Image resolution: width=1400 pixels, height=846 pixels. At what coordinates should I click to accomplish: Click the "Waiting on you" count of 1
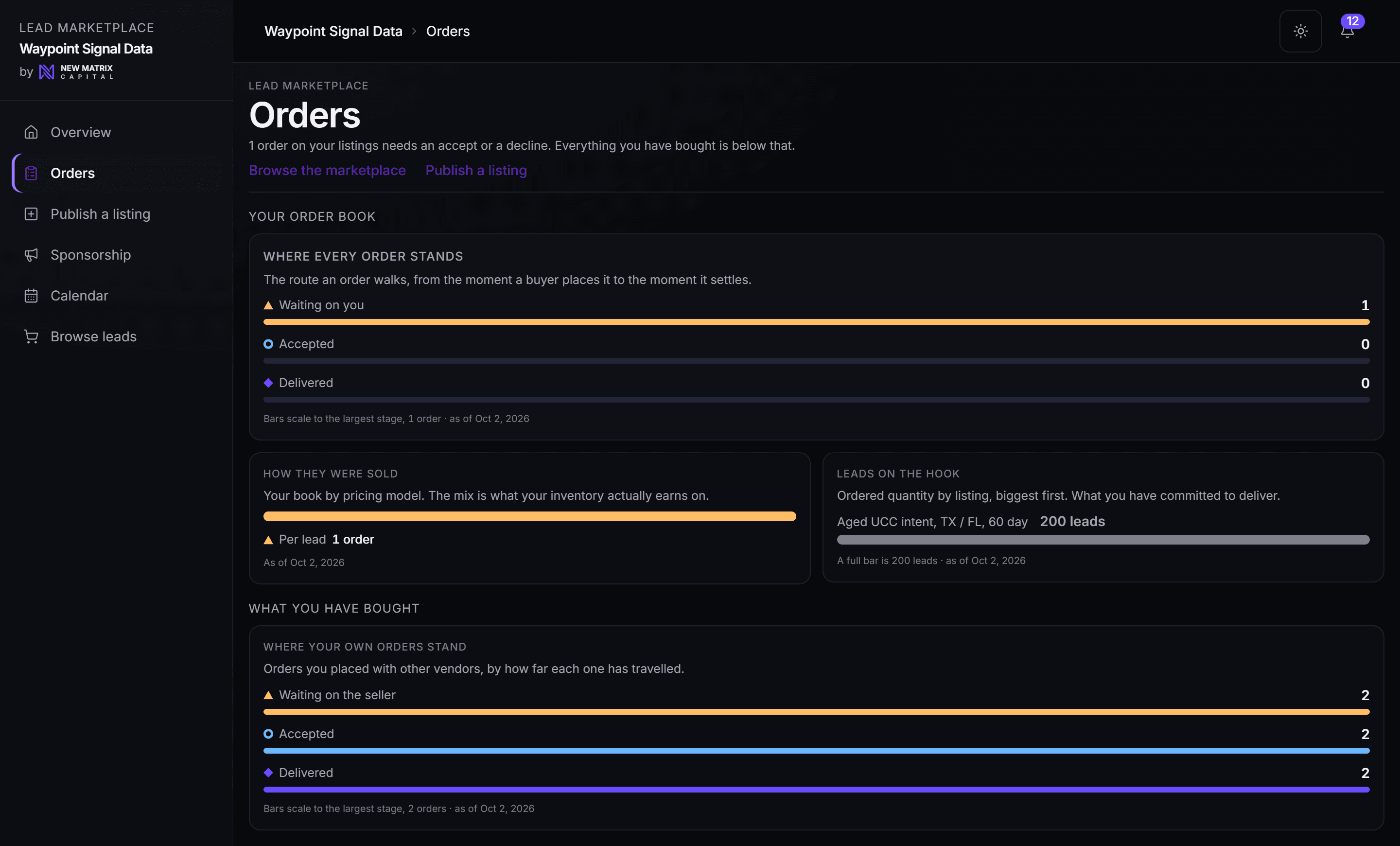coord(1365,305)
